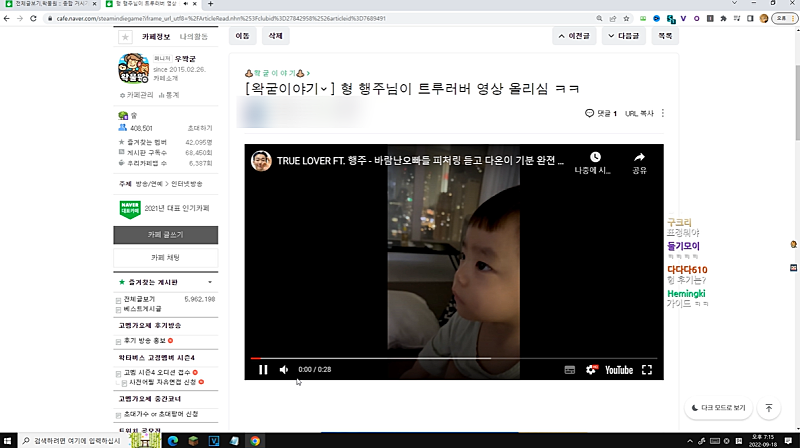Click the video share arrow icon
The height and width of the screenshot is (448, 800).
click(x=639, y=162)
